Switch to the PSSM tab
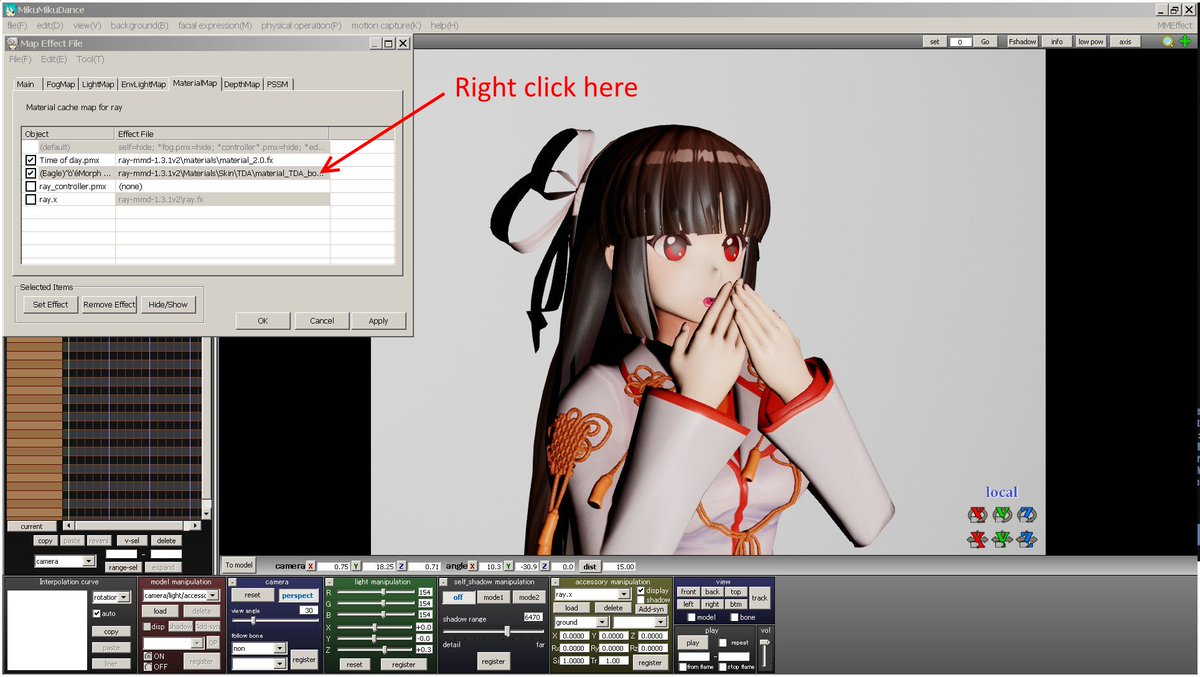The image size is (1200, 677). (x=277, y=84)
